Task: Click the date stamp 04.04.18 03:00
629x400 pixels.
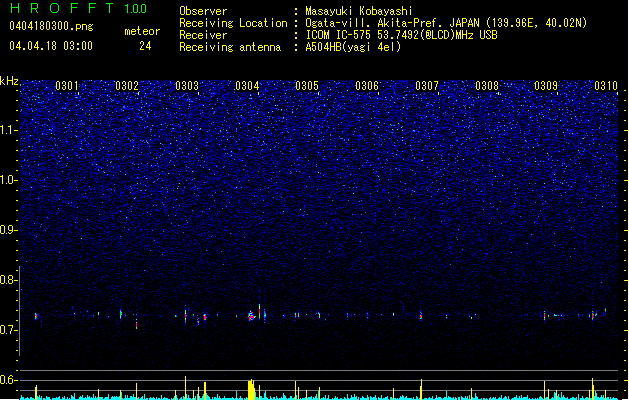Action: click(51, 46)
